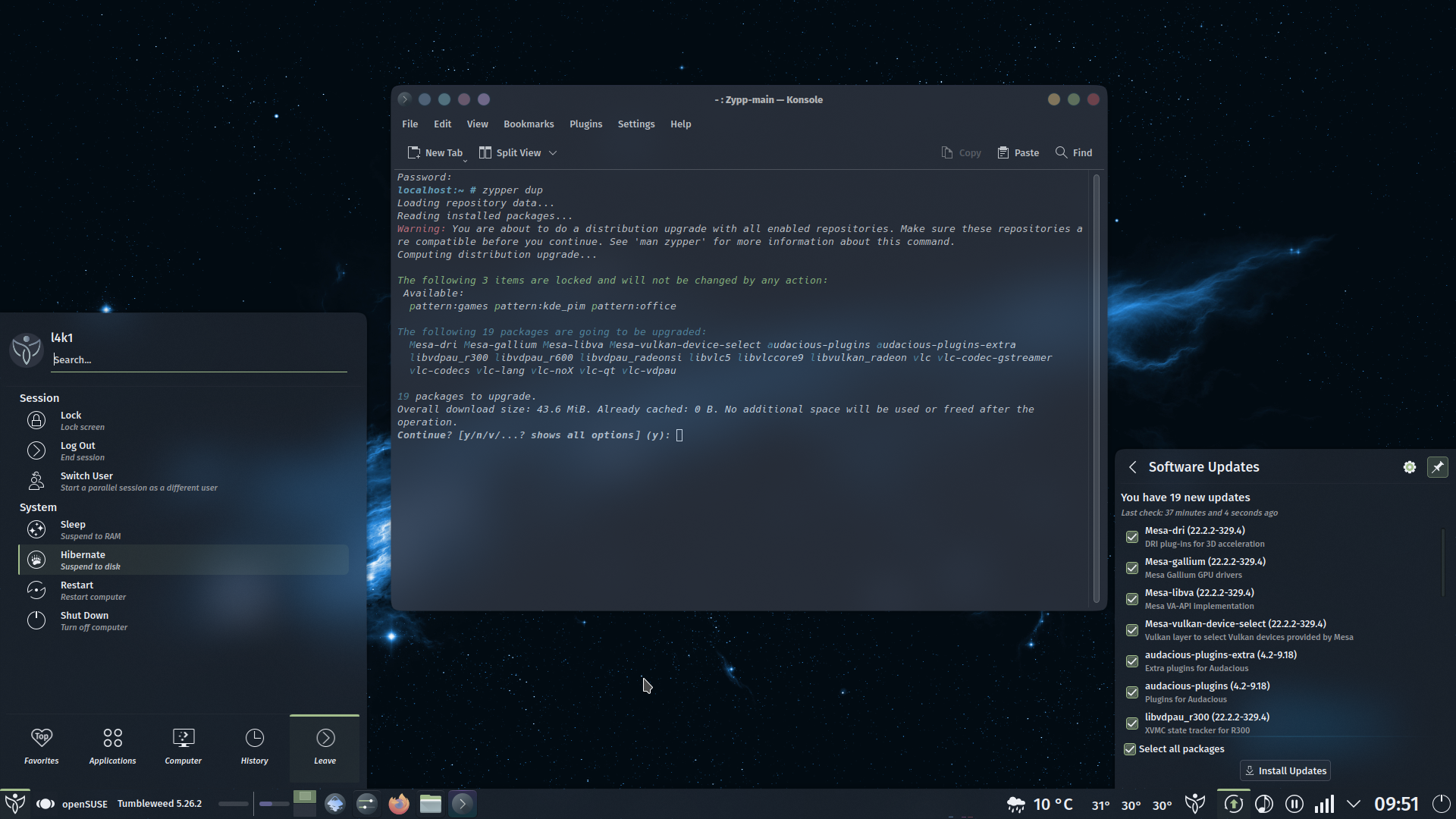Uncheck the Mesa-gallium update checkbox

pos(1132,568)
